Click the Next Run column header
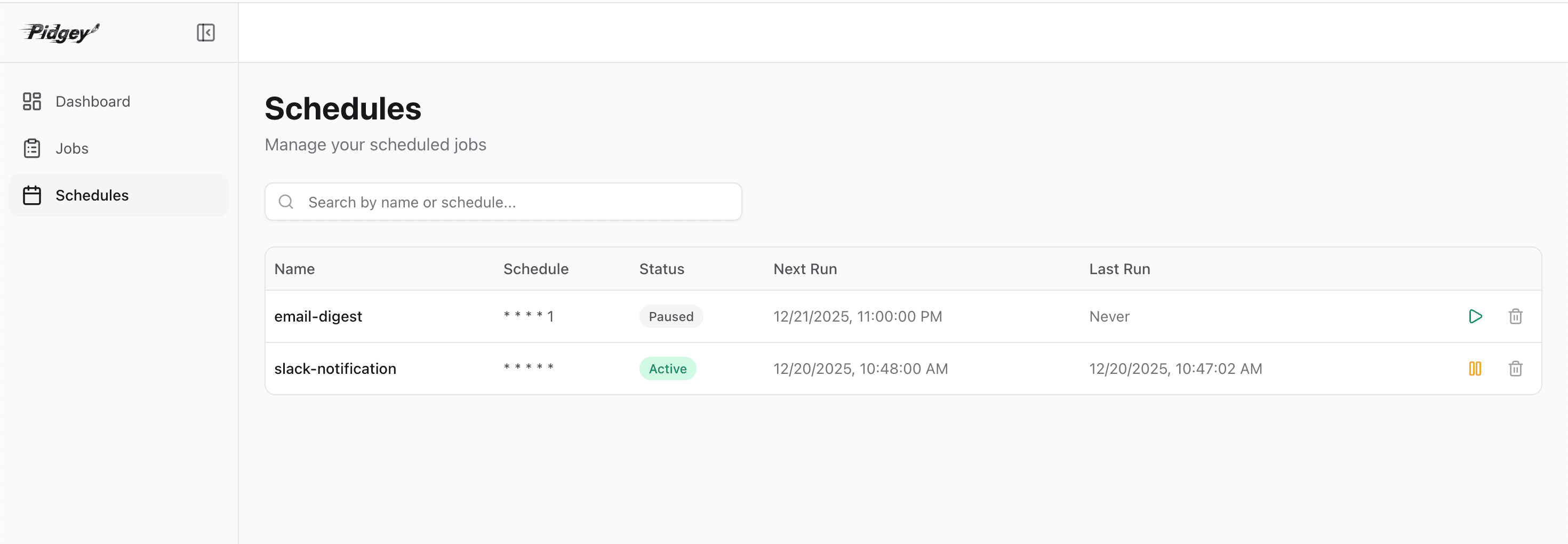 (x=805, y=268)
